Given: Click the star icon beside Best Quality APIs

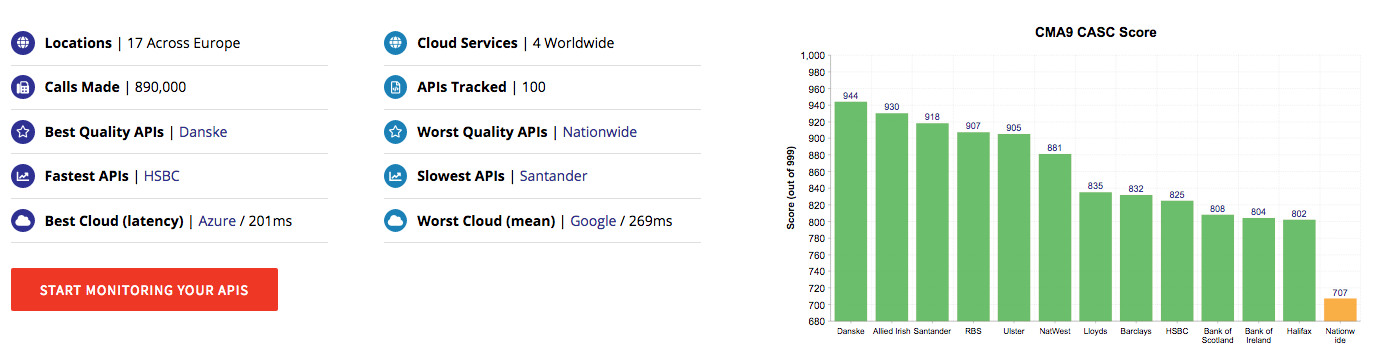Looking at the screenshot, I should [x=23, y=131].
